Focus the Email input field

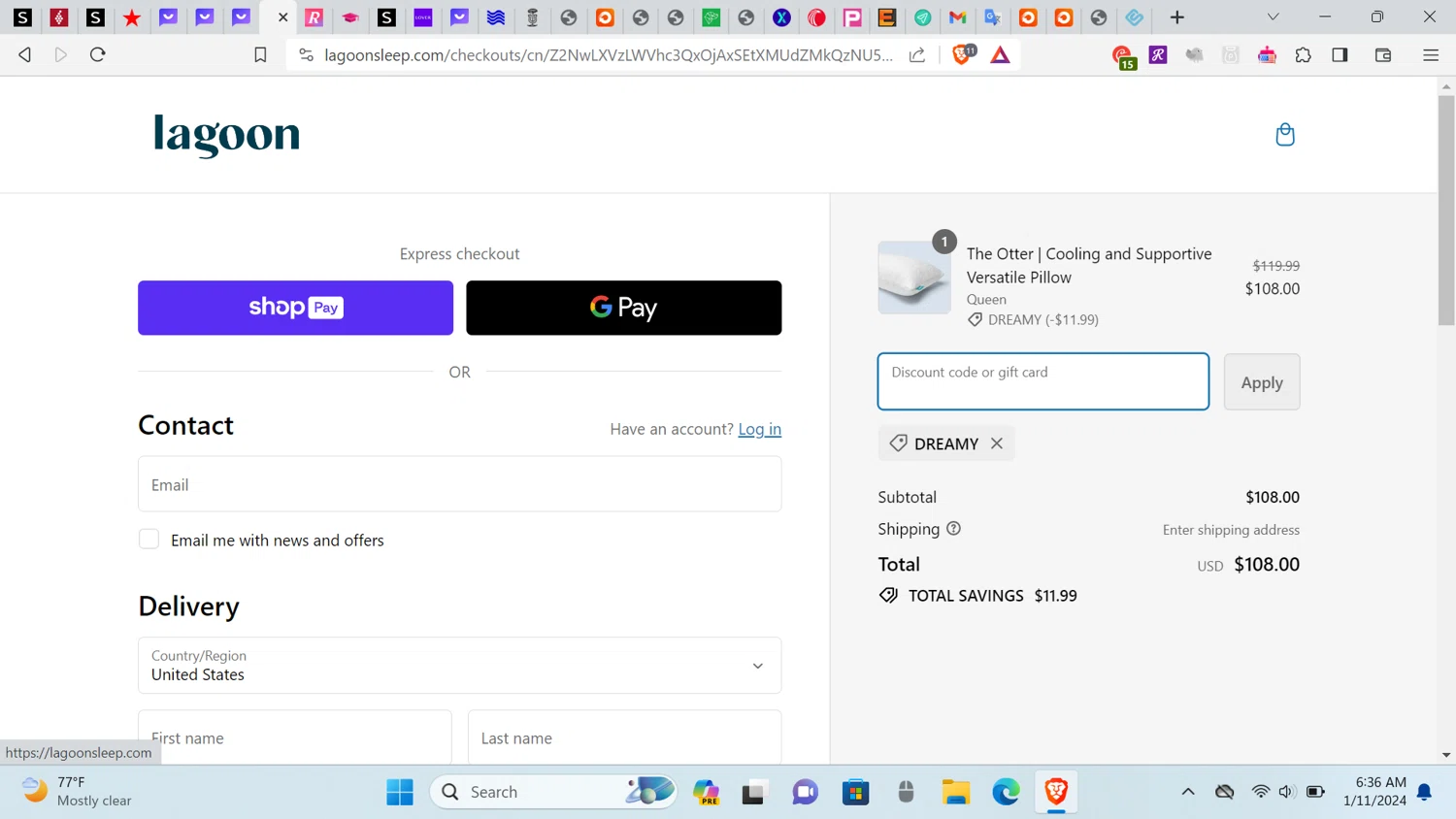coord(459,484)
